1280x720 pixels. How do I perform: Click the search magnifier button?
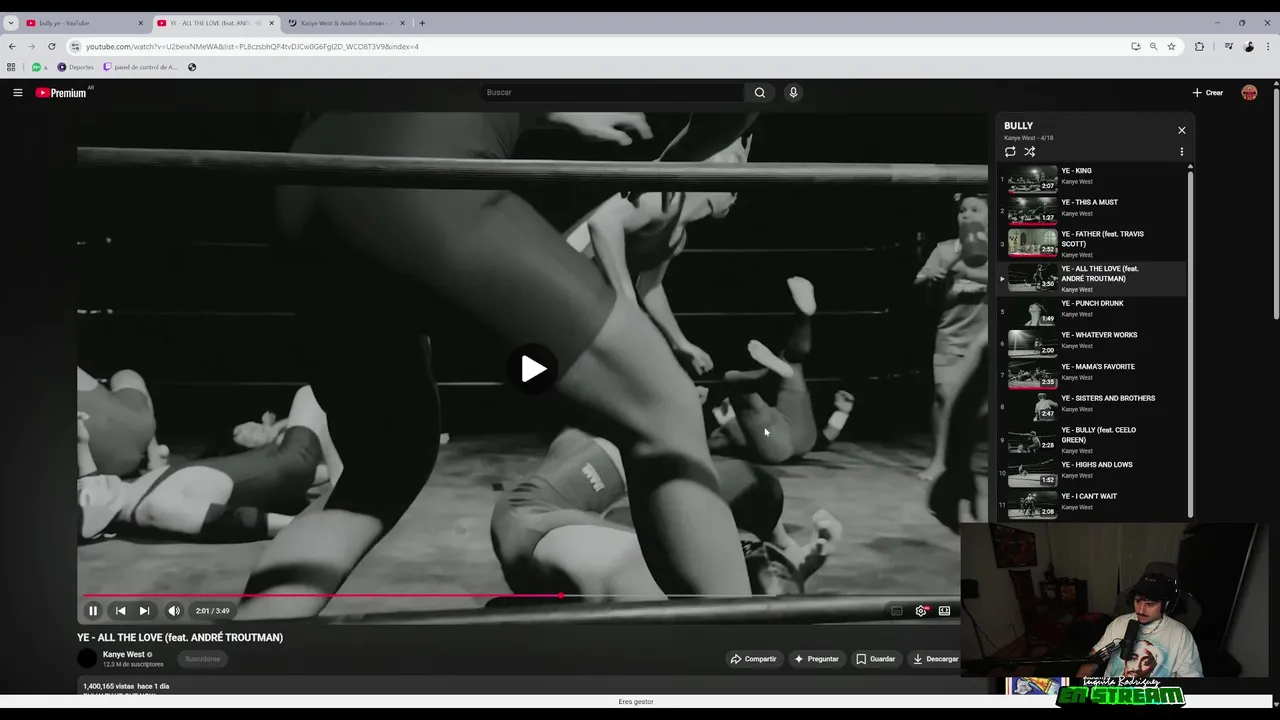[x=760, y=93]
